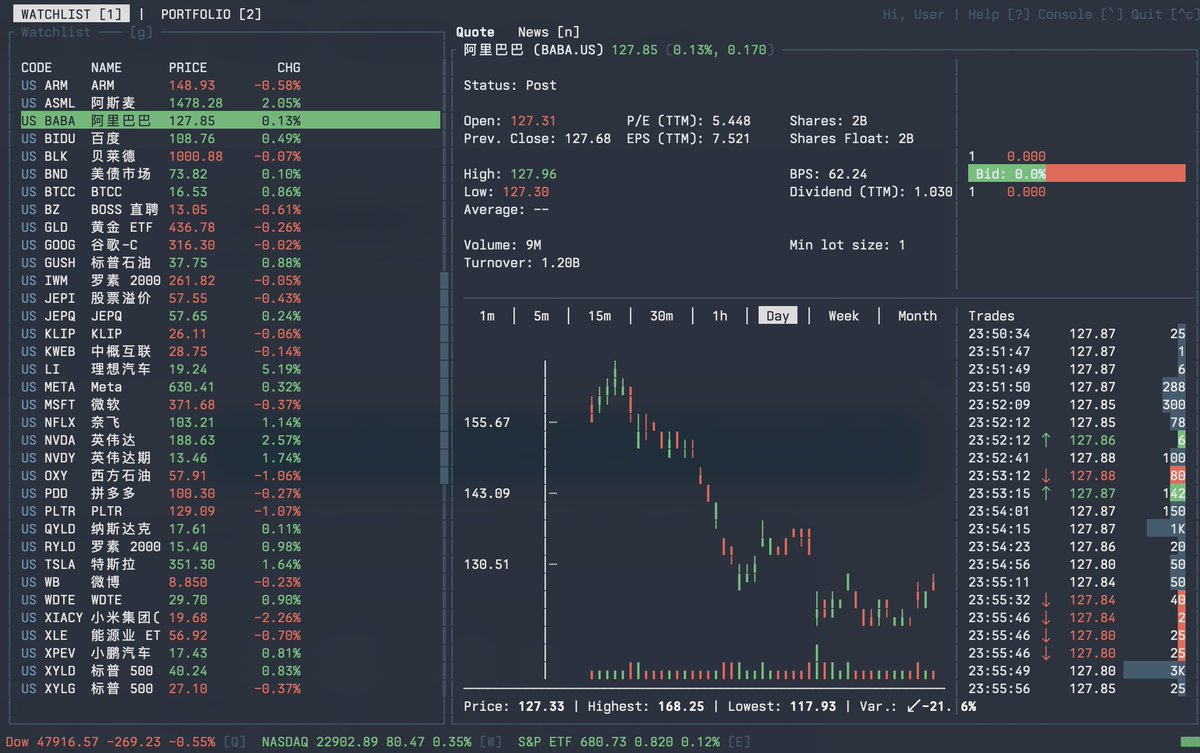Select the BTCC row in watchlist
The image size is (1200, 753).
coord(230,192)
